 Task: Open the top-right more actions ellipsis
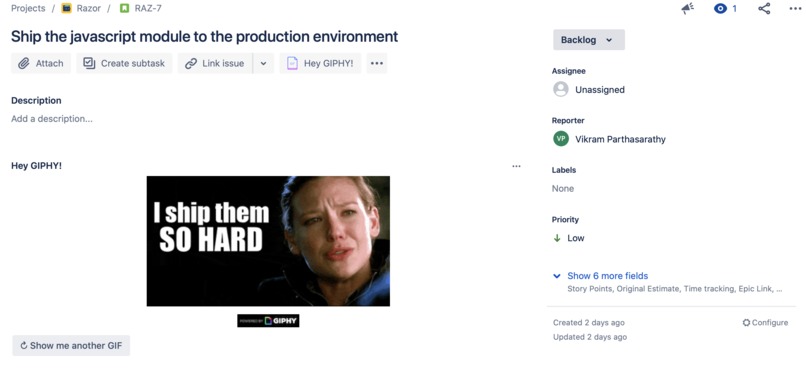click(795, 8)
